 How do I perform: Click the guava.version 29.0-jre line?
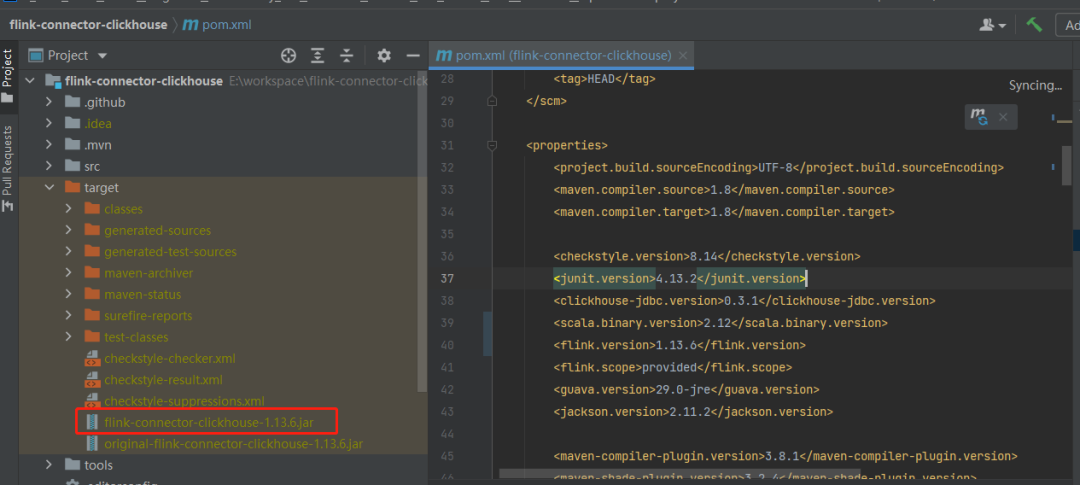pos(686,389)
